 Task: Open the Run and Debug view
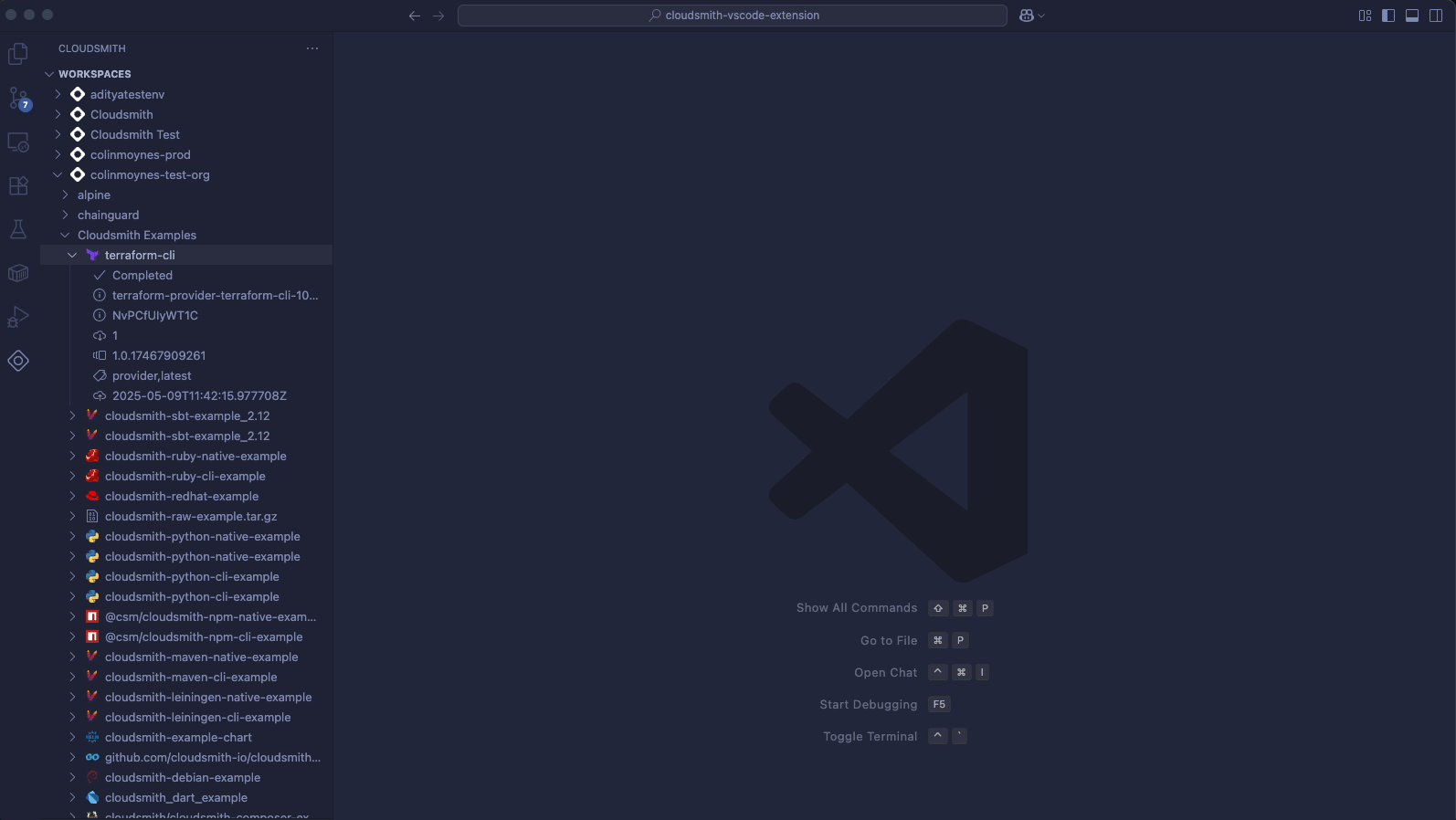coord(18,317)
